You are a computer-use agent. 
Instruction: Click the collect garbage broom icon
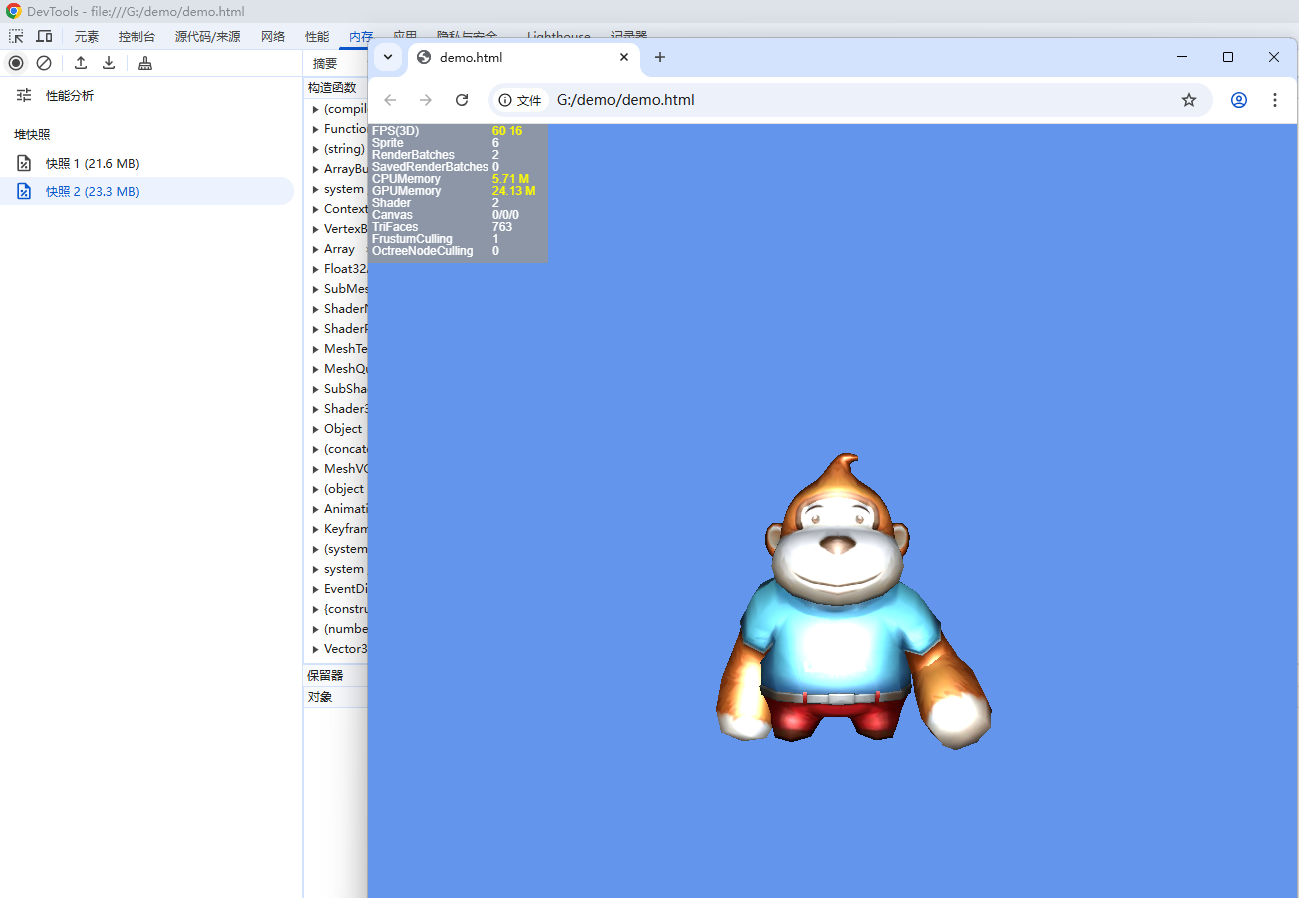point(145,63)
